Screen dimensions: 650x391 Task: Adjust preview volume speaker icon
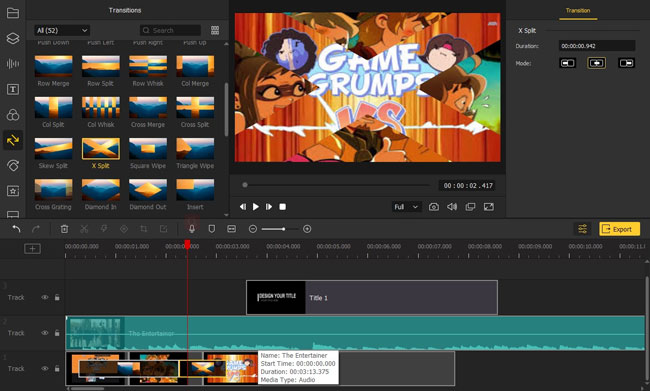tap(452, 206)
